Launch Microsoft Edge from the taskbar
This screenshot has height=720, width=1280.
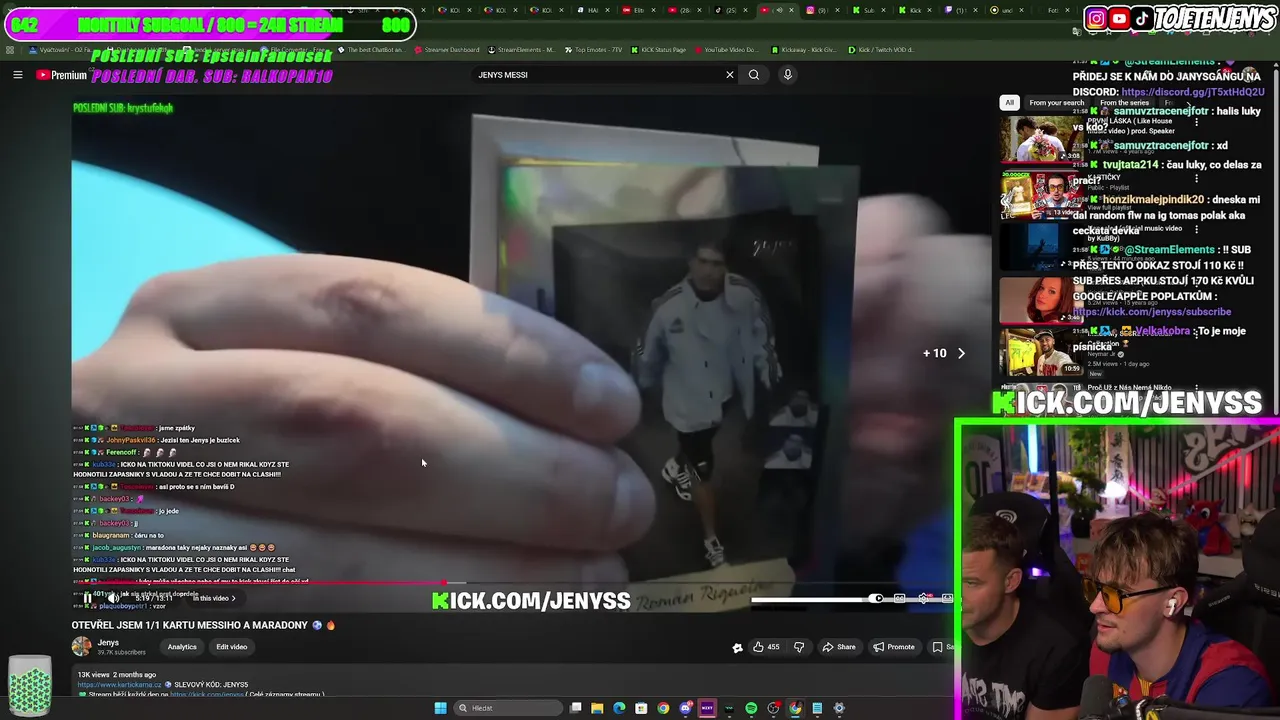click(x=619, y=708)
